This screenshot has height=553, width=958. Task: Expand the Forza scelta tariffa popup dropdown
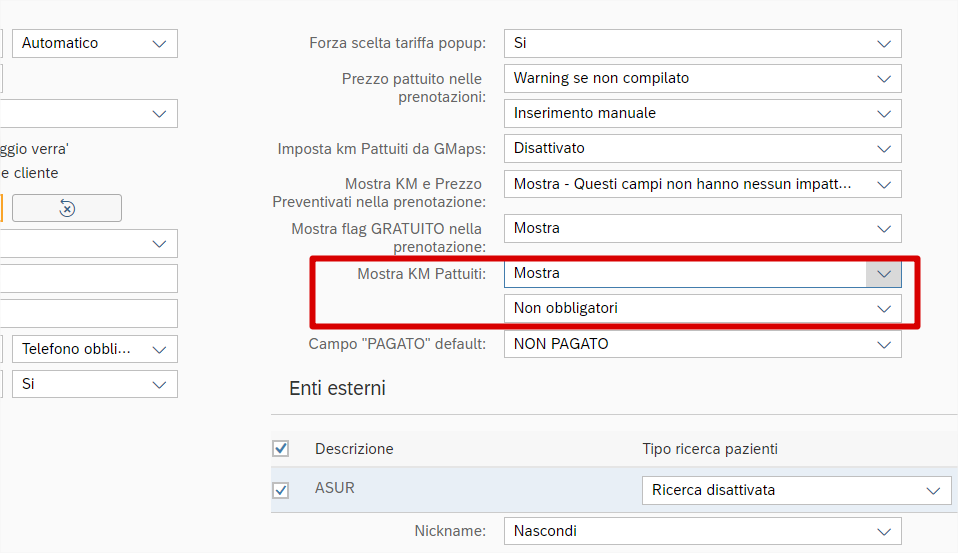[x=883, y=44]
